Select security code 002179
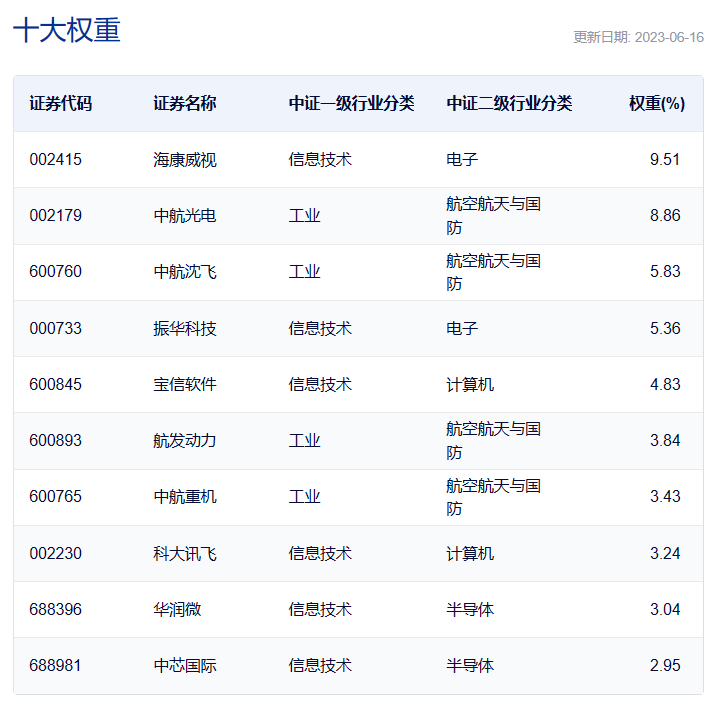Screen dimensions: 724x708 pyautogui.click(x=55, y=216)
